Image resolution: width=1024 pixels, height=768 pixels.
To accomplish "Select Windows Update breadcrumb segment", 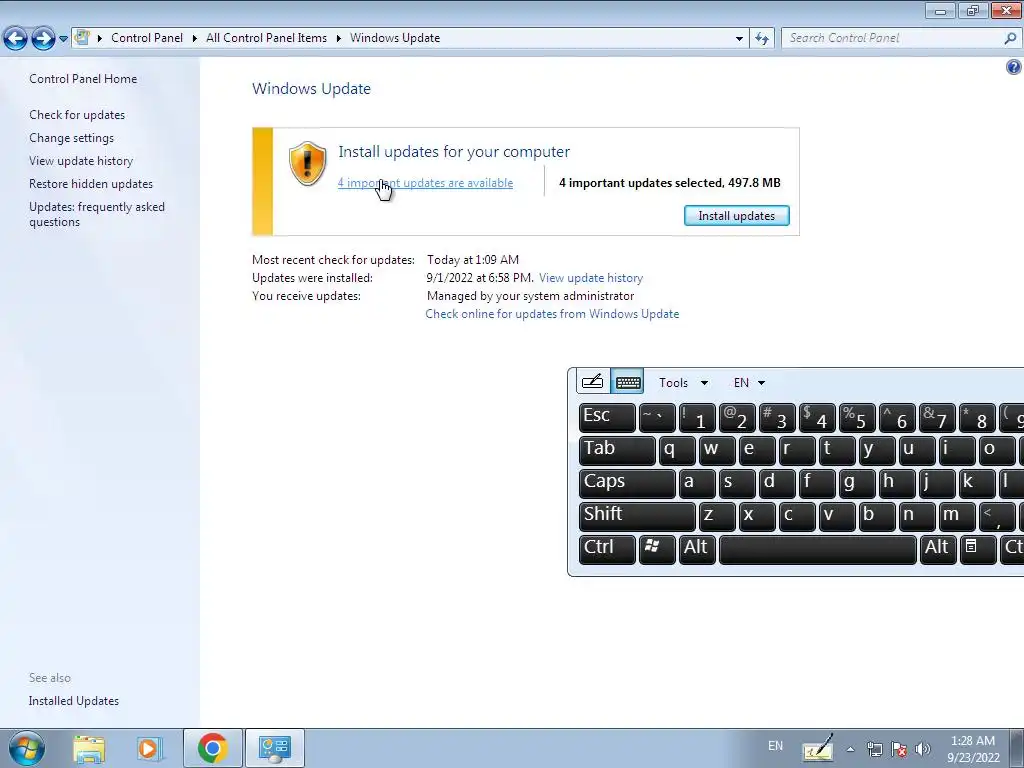I will point(395,38).
